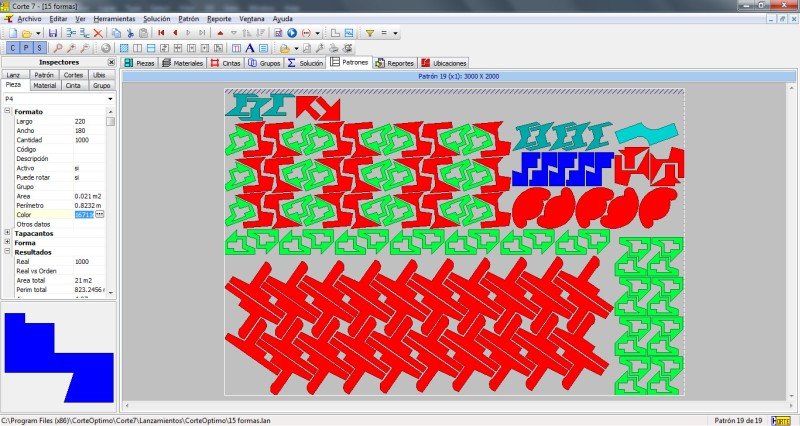Expand the Tapacantos property group

coord(8,233)
